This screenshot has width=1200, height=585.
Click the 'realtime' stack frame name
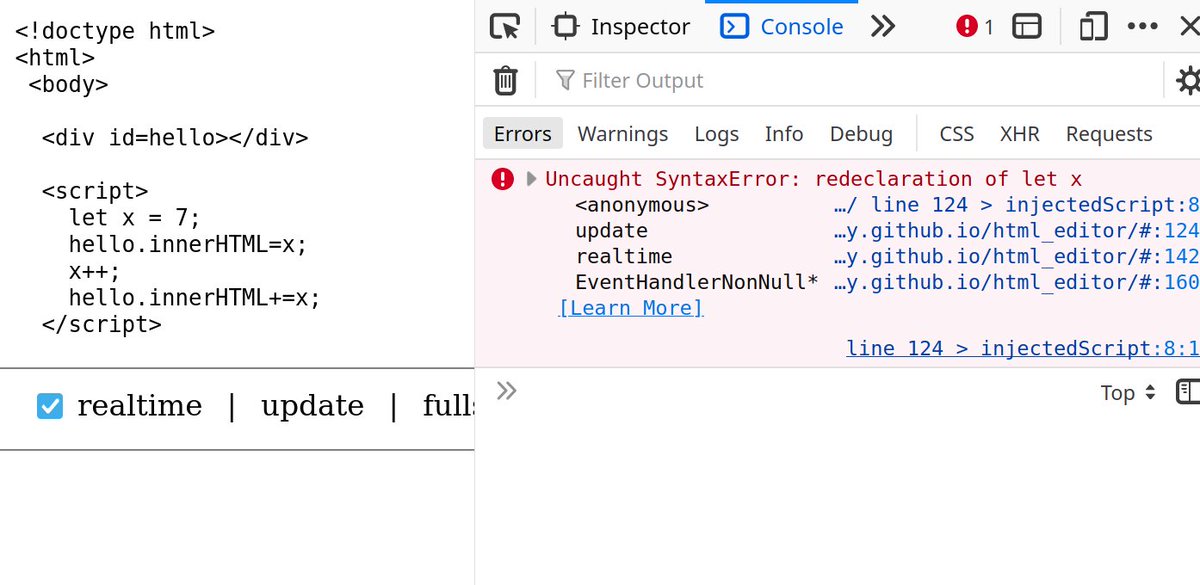pos(624,257)
